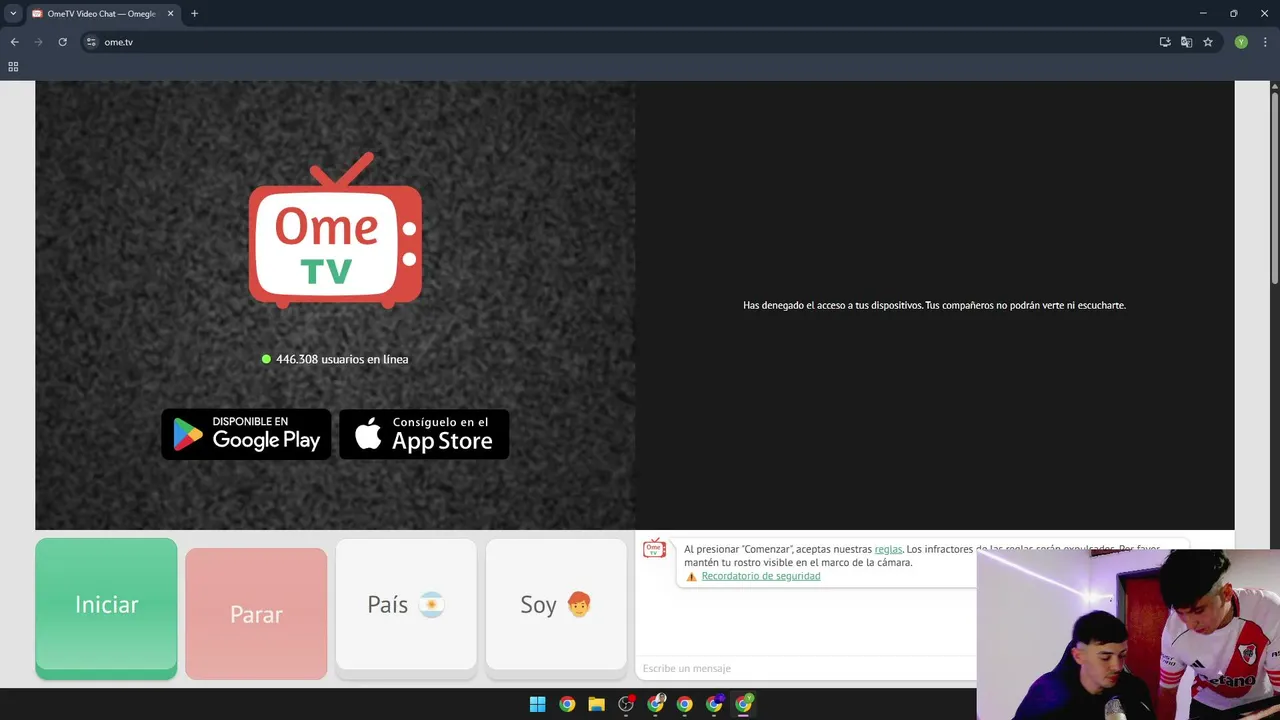
Task: Open the Chrome profile avatar Y
Action: pyautogui.click(x=1241, y=42)
